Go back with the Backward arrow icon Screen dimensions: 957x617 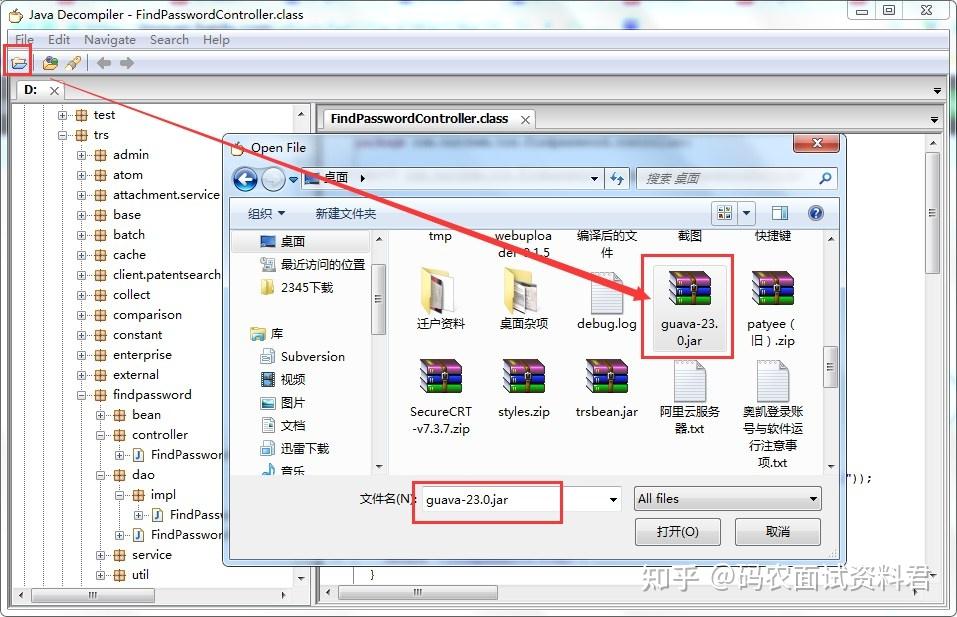click(x=104, y=62)
